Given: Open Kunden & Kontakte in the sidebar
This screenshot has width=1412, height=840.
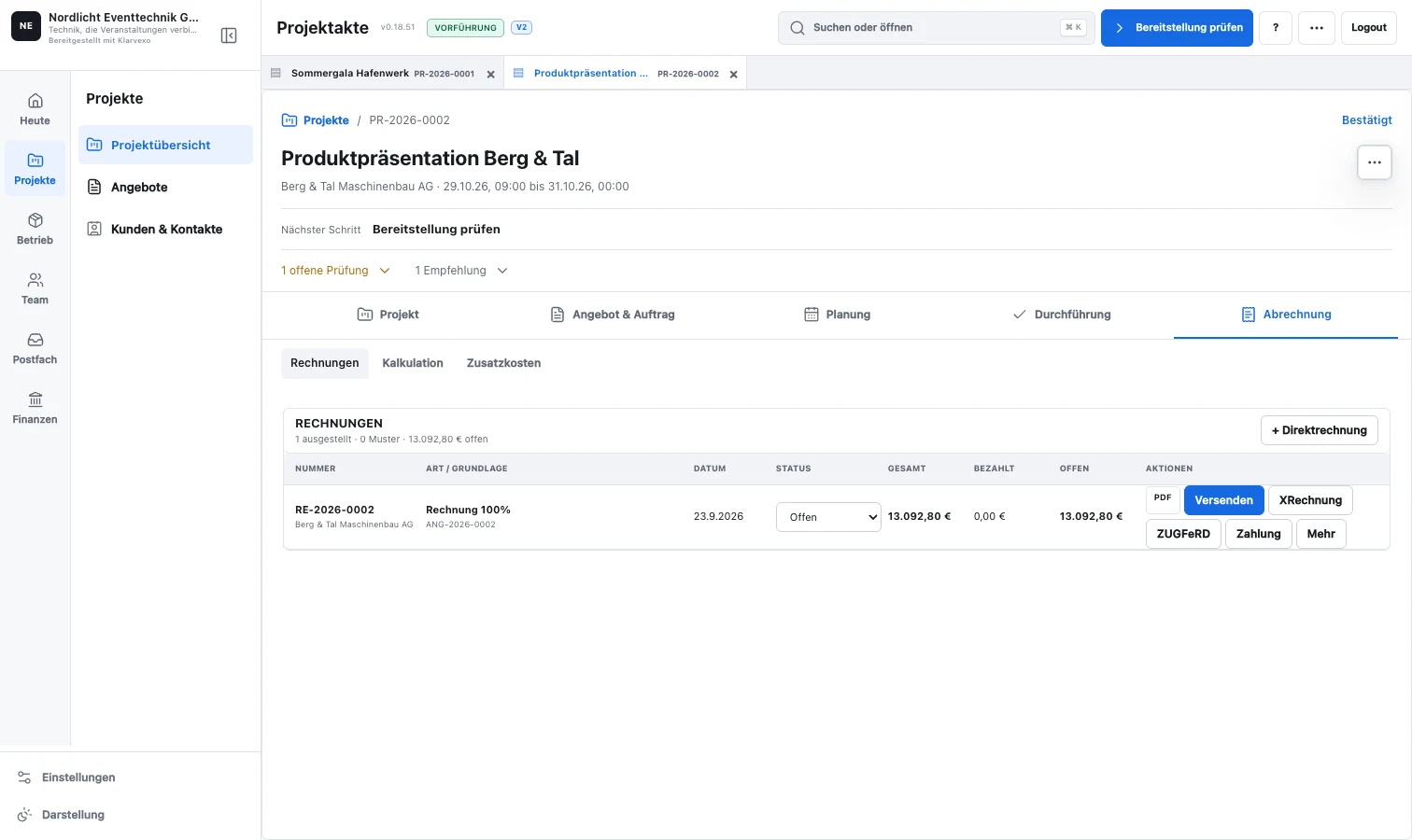Looking at the screenshot, I should click(165, 229).
